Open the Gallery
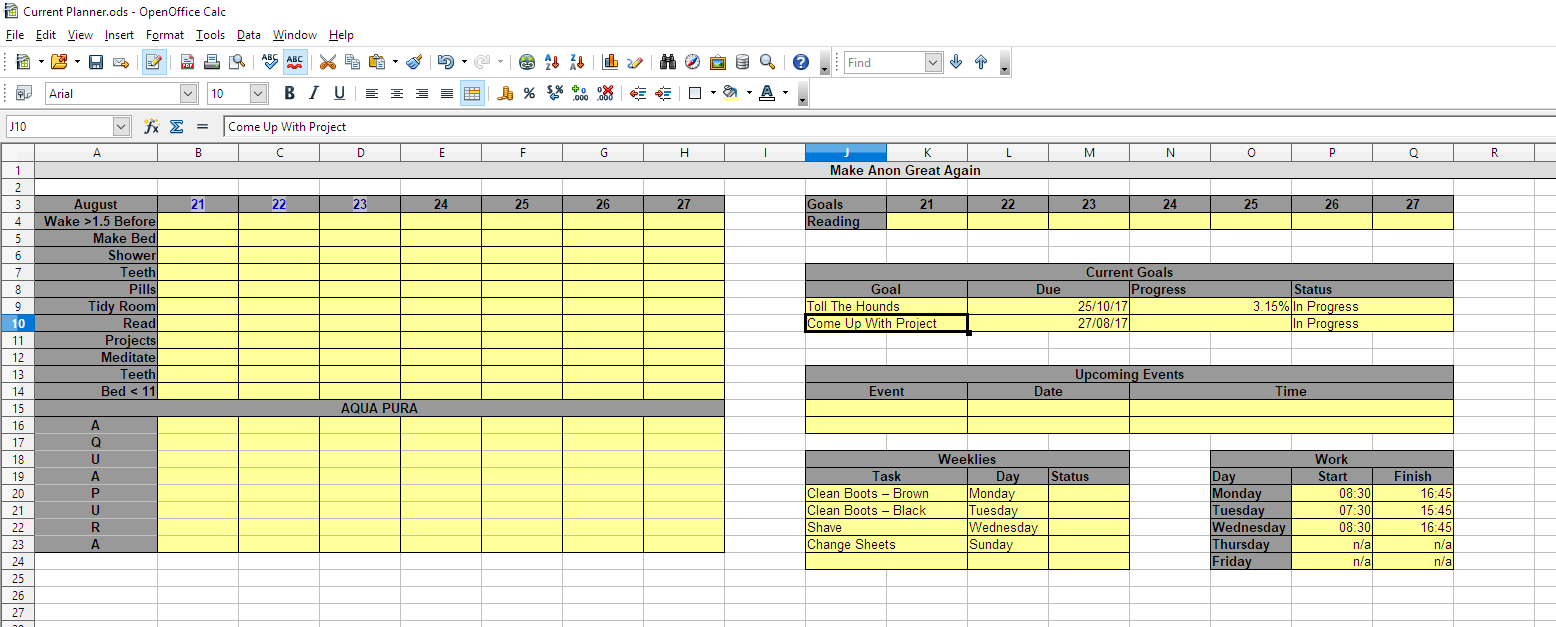Image resolution: width=1556 pixels, height=627 pixels. tap(718, 62)
